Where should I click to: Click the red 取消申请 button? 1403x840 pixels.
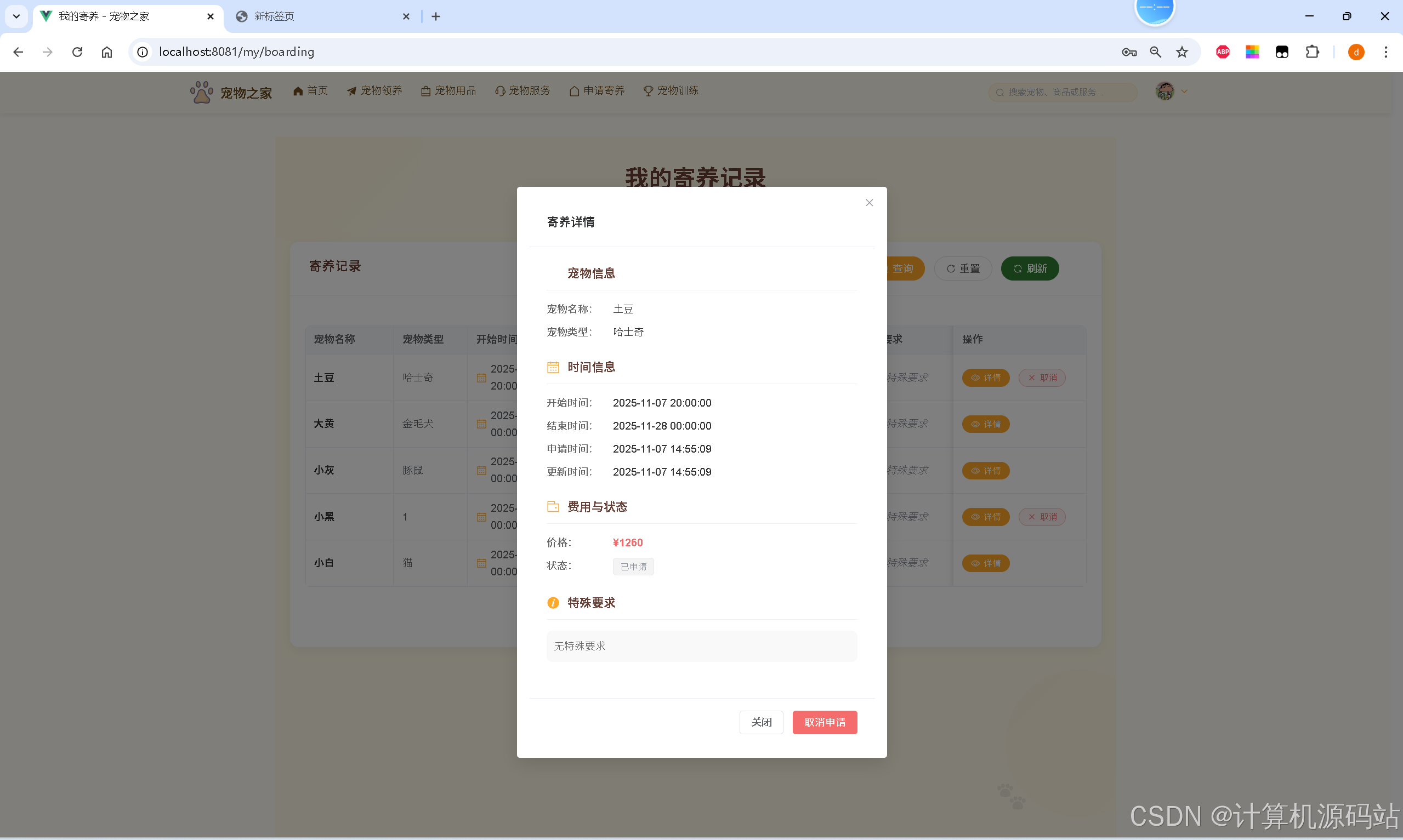click(x=825, y=722)
